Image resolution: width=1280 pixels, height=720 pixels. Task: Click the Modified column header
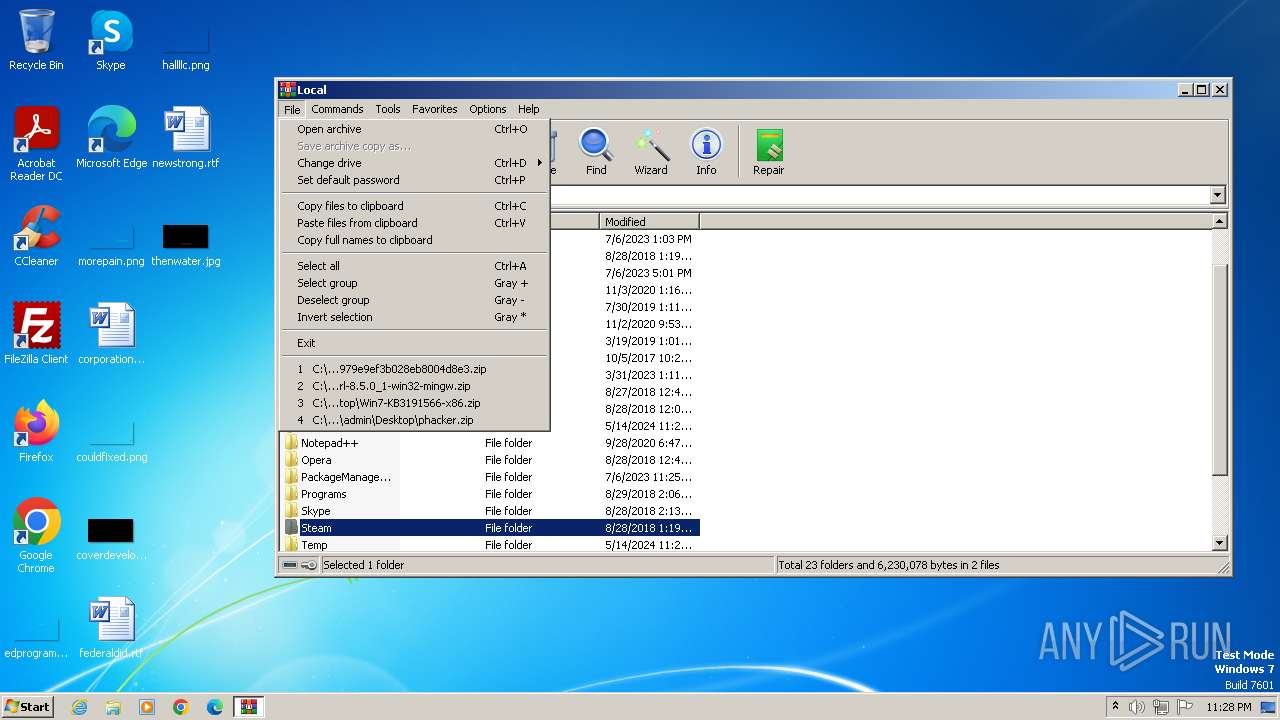tap(649, 222)
